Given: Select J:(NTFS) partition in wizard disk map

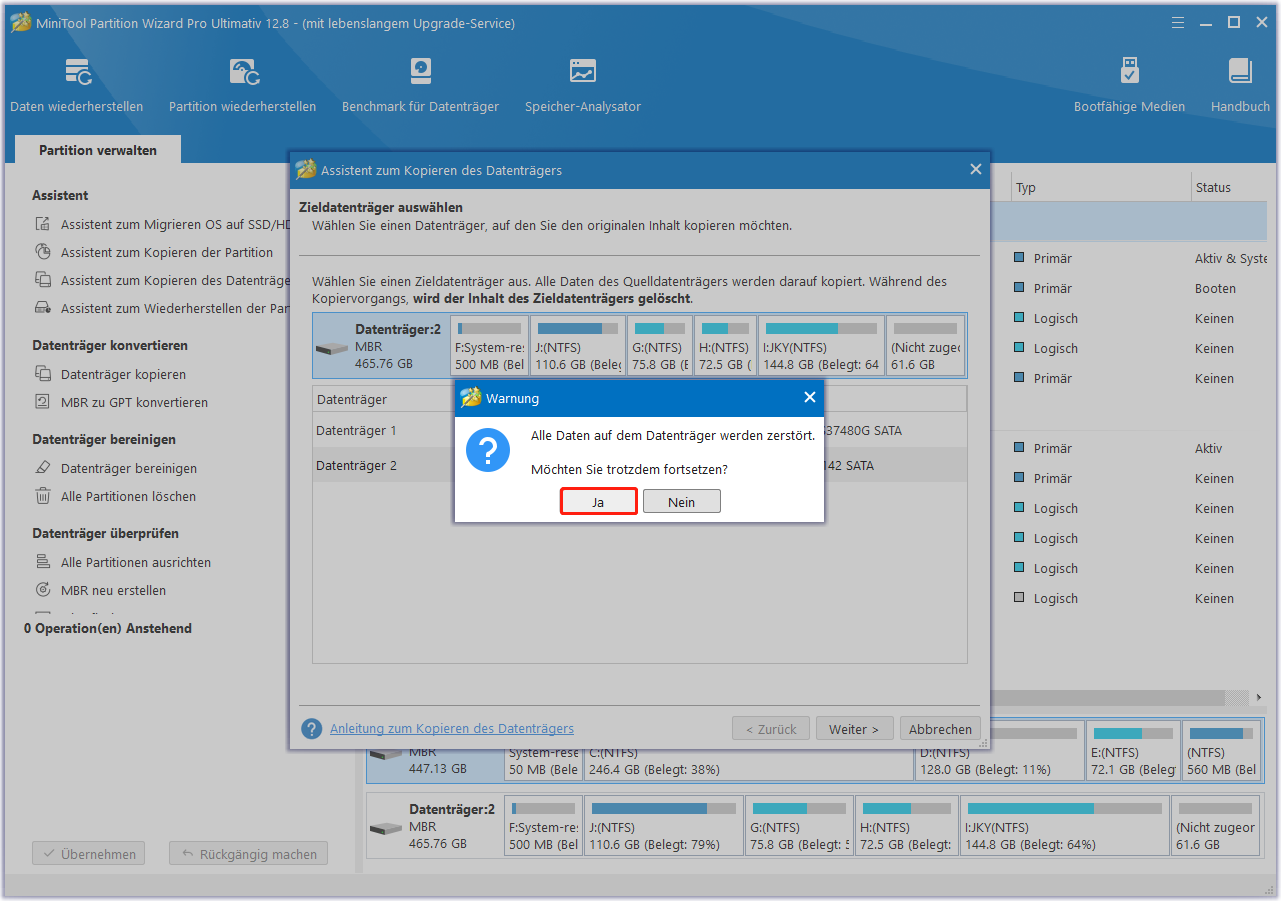Looking at the screenshot, I should coord(577,346).
